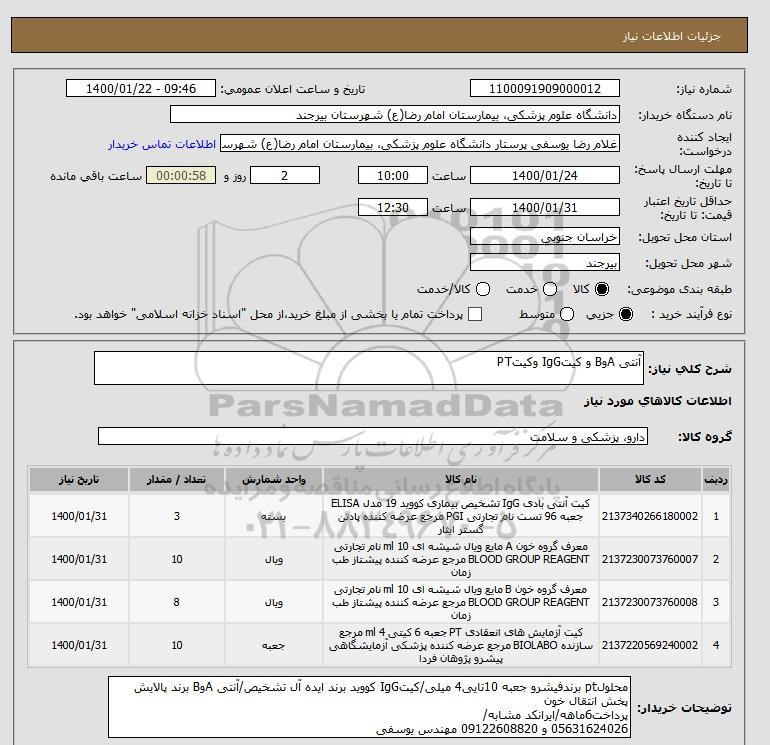Viewport: 770px width, 745px height.
Task: Open the اطلاعات تماس خریدار link
Action: coord(162,144)
